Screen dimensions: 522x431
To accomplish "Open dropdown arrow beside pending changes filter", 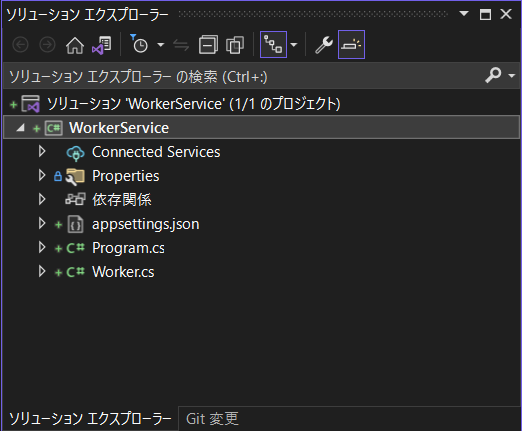I will tap(161, 45).
